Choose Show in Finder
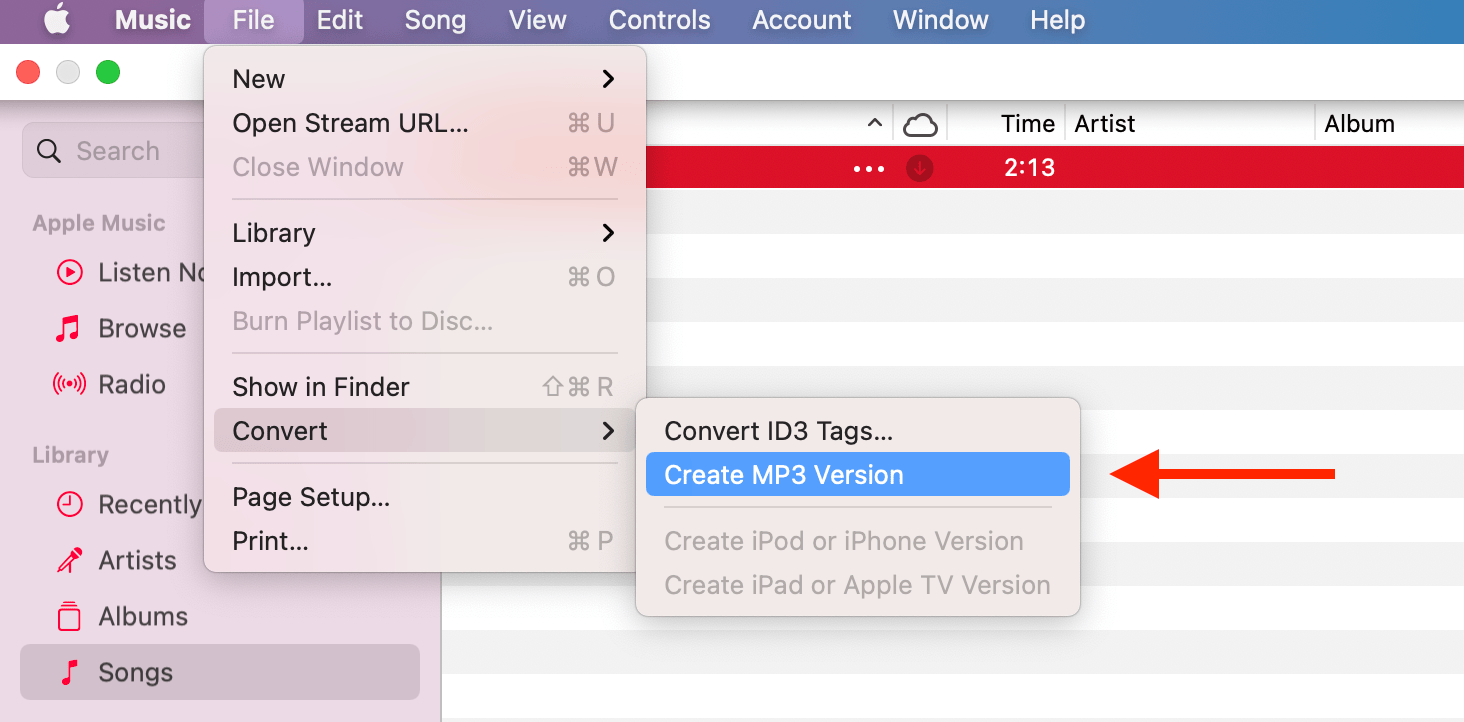The image size is (1464, 722). (320, 387)
